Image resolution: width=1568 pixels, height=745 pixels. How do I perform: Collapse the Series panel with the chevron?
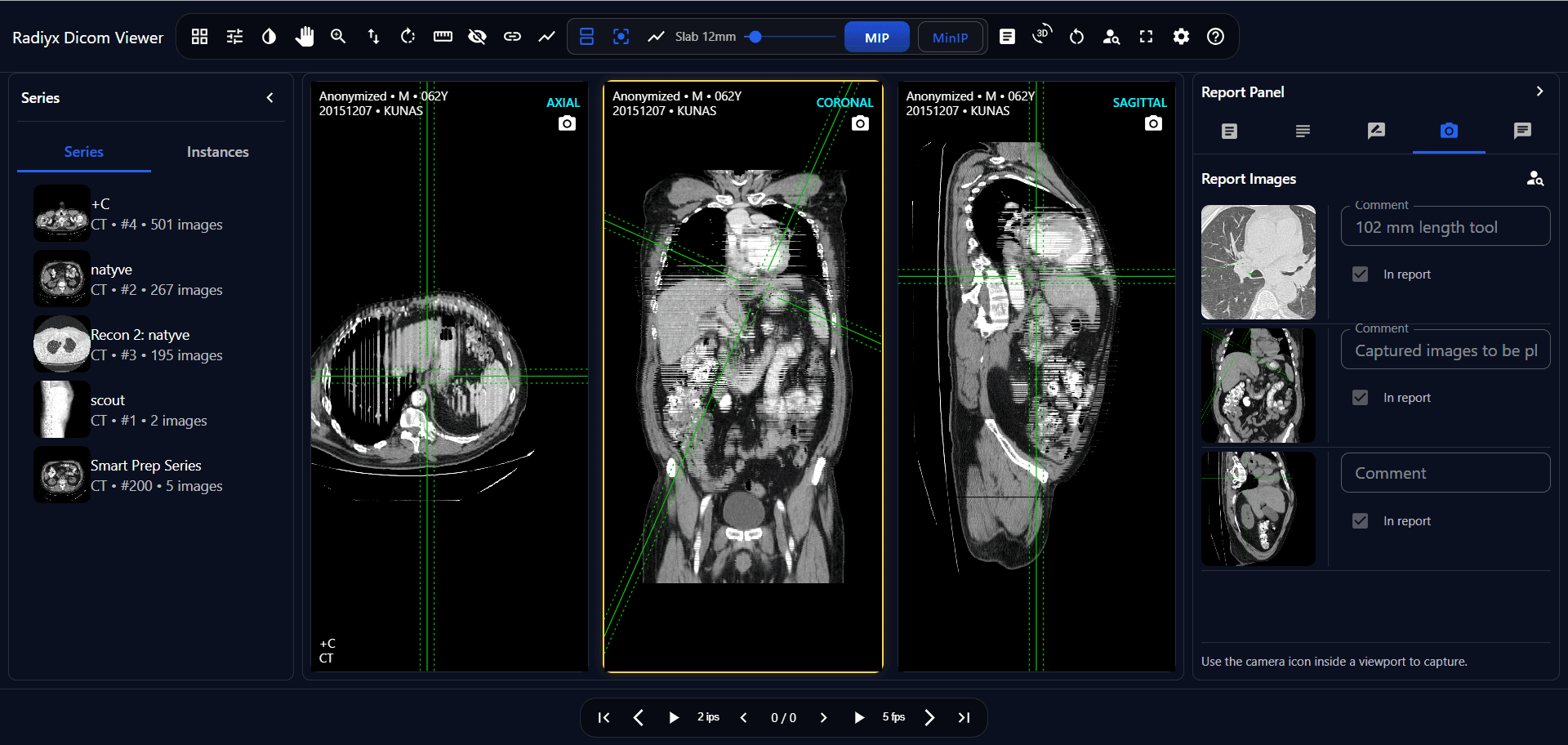tap(270, 97)
